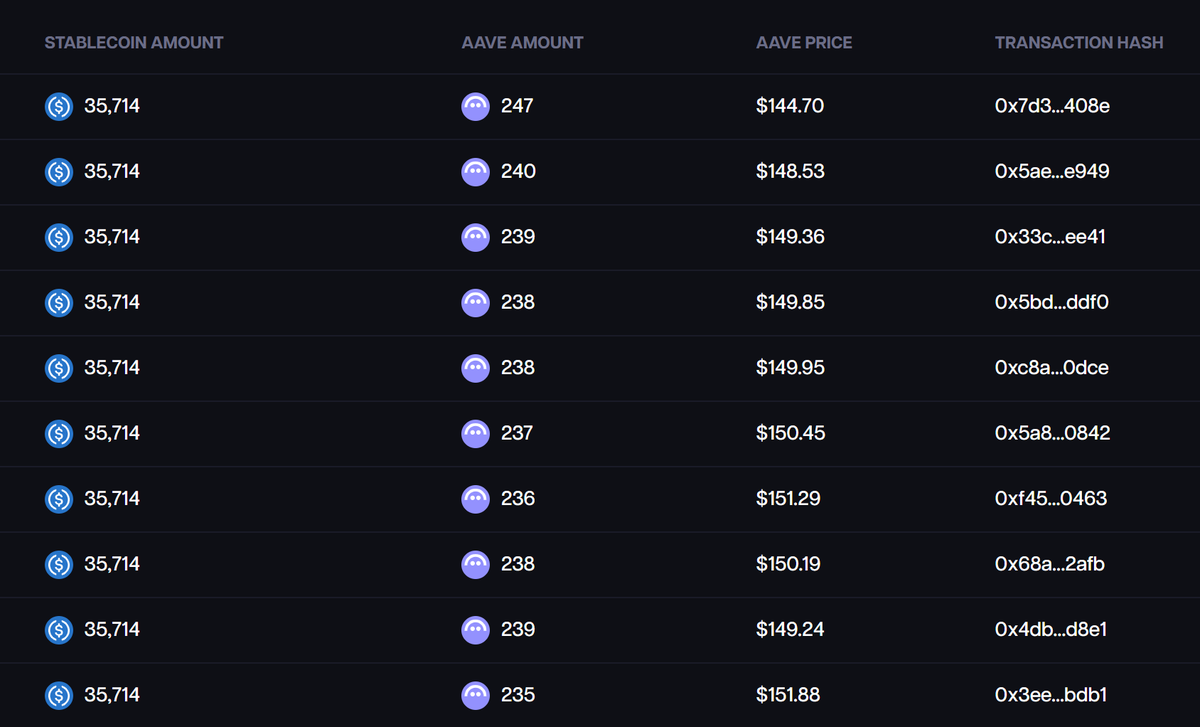Open transaction hash 0x33c...ee41
This screenshot has height=727, width=1200.
1050,237
